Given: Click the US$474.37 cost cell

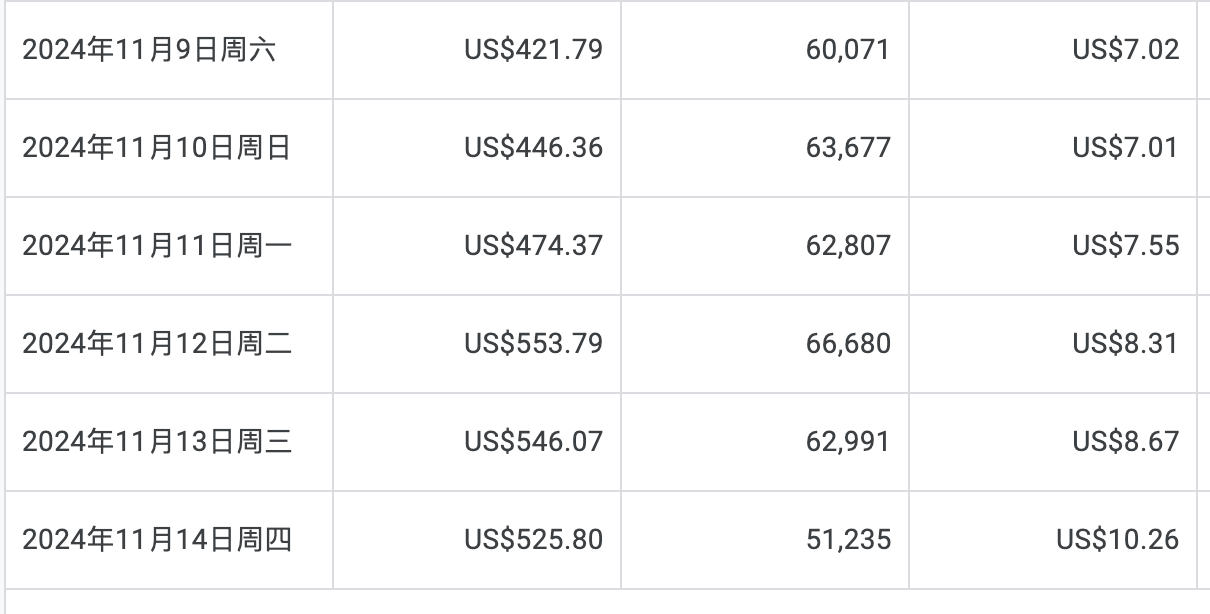Looking at the screenshot, I should pyautogui.click(x=477, y=246).
